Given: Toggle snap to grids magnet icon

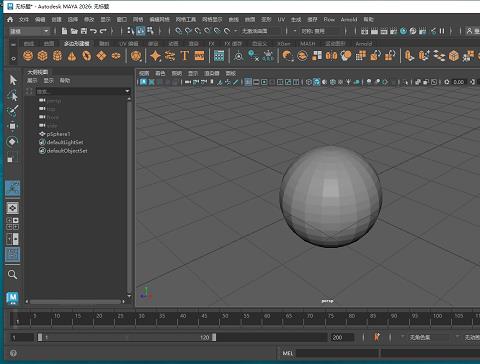Looking at the screenshot, I should [x=179, y=31].
